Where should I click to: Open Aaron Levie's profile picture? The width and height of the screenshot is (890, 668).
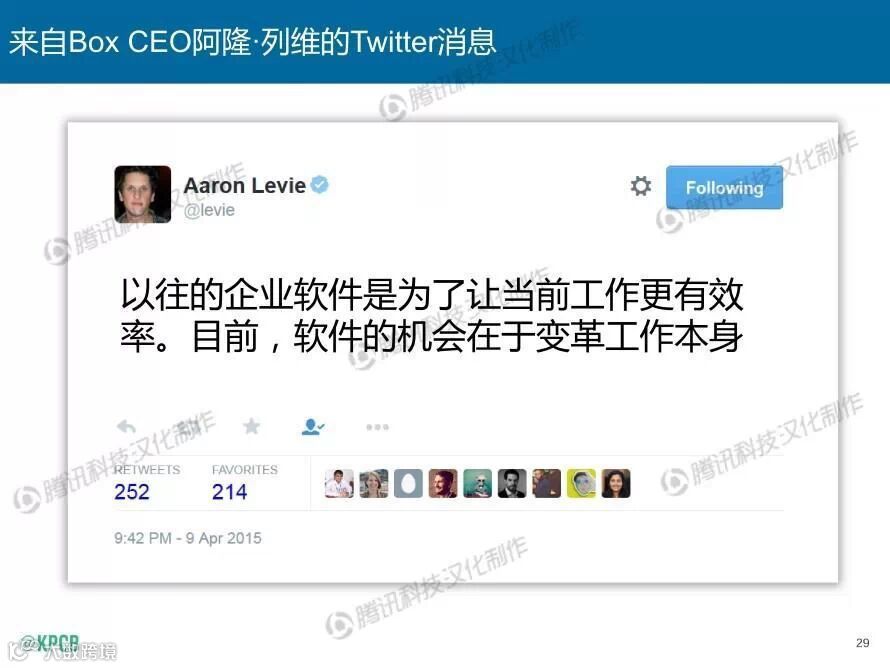point(142,194)
